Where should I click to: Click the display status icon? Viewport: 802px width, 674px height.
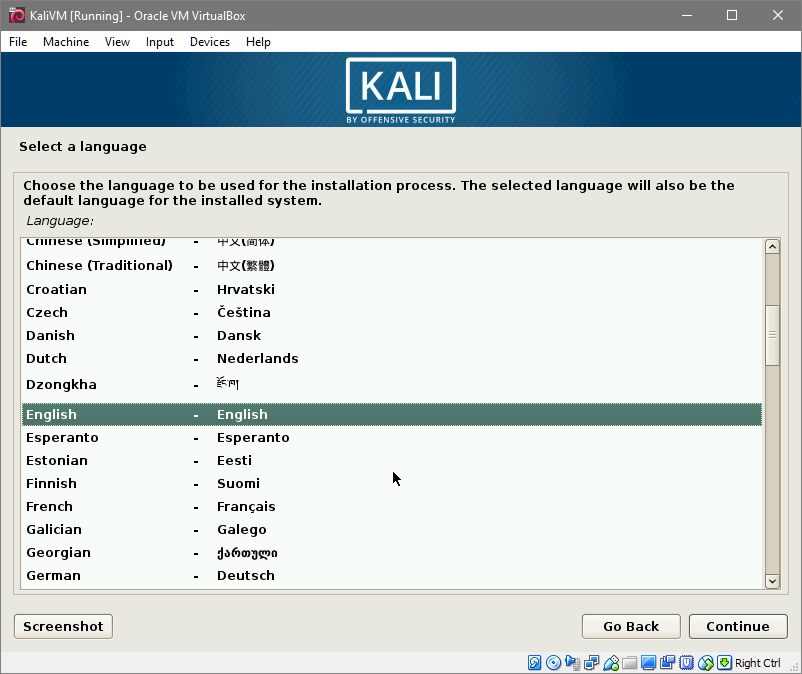[649, 663]
